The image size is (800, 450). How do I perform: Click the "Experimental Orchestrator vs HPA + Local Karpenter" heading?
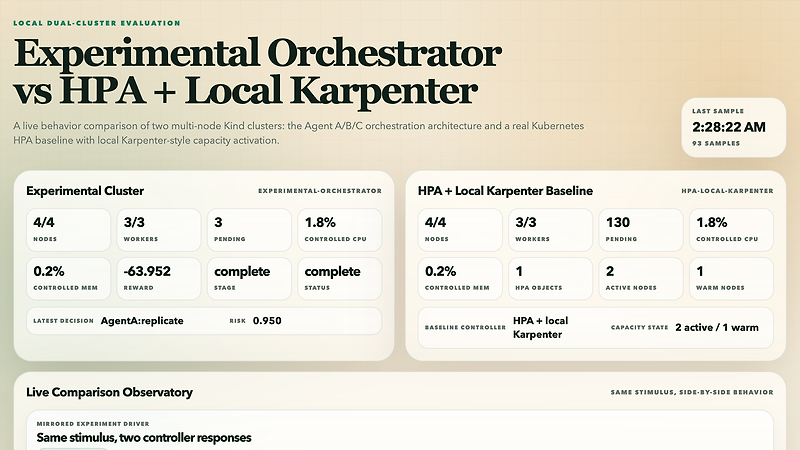[x=257, y=72]
